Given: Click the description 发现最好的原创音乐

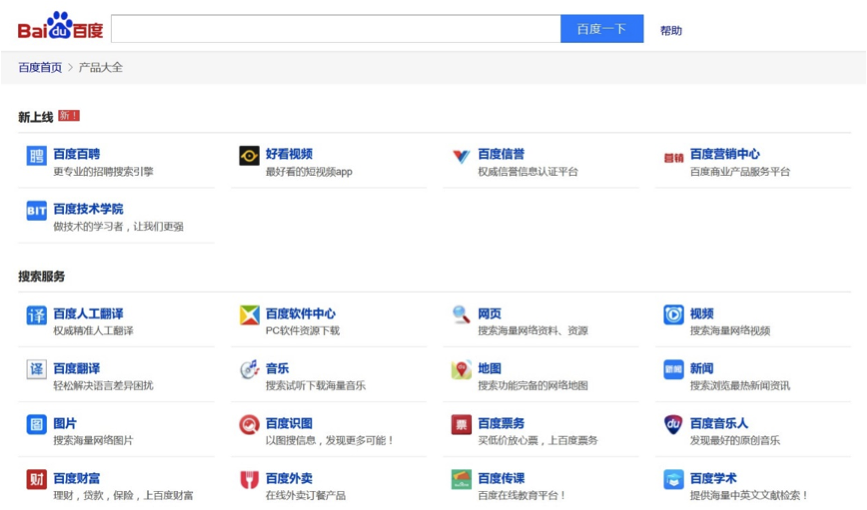Looking at the screenshot, I should tap(735, 440).
